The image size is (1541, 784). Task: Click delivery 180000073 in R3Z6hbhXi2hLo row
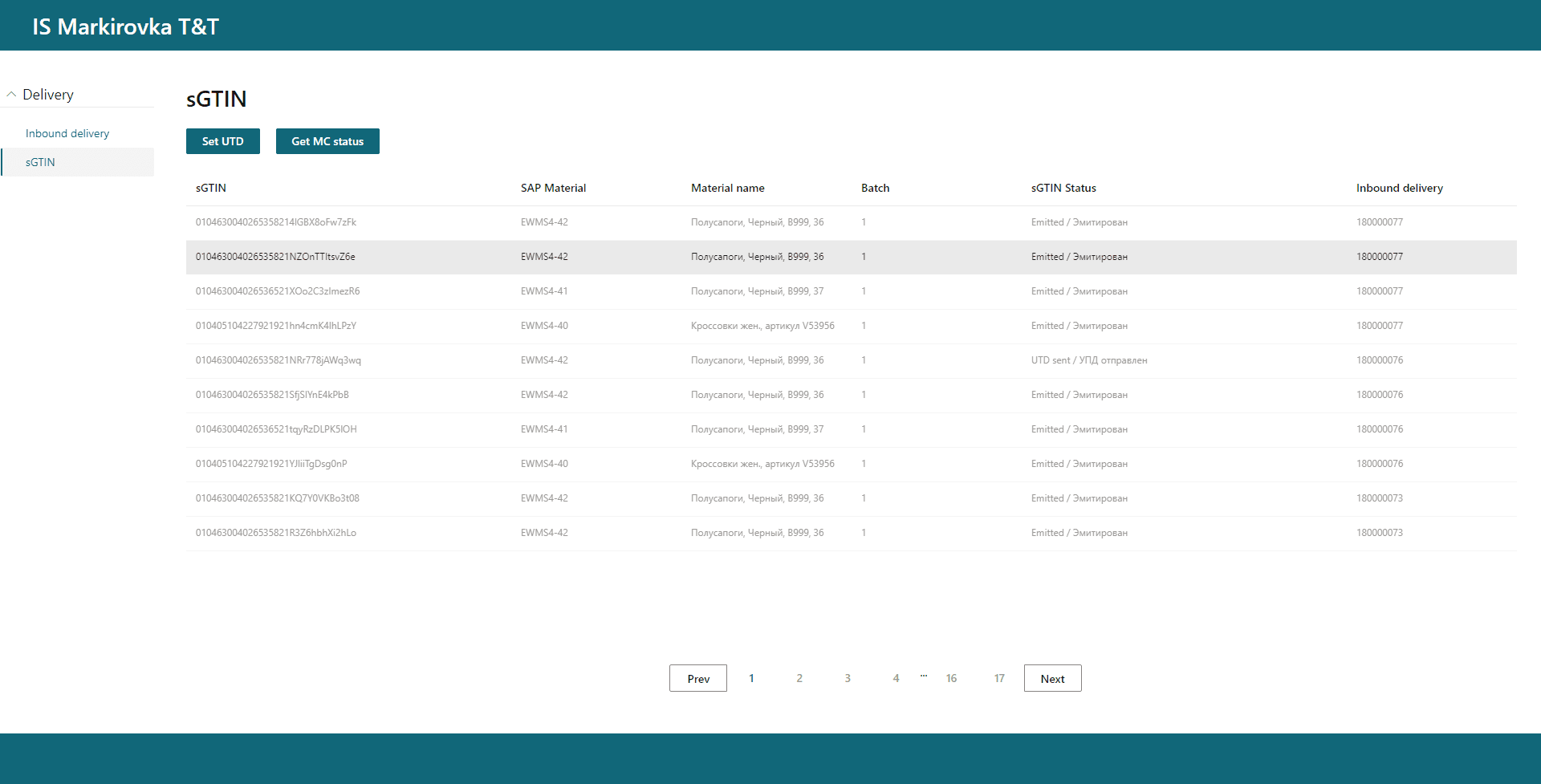coord(1380,533)
